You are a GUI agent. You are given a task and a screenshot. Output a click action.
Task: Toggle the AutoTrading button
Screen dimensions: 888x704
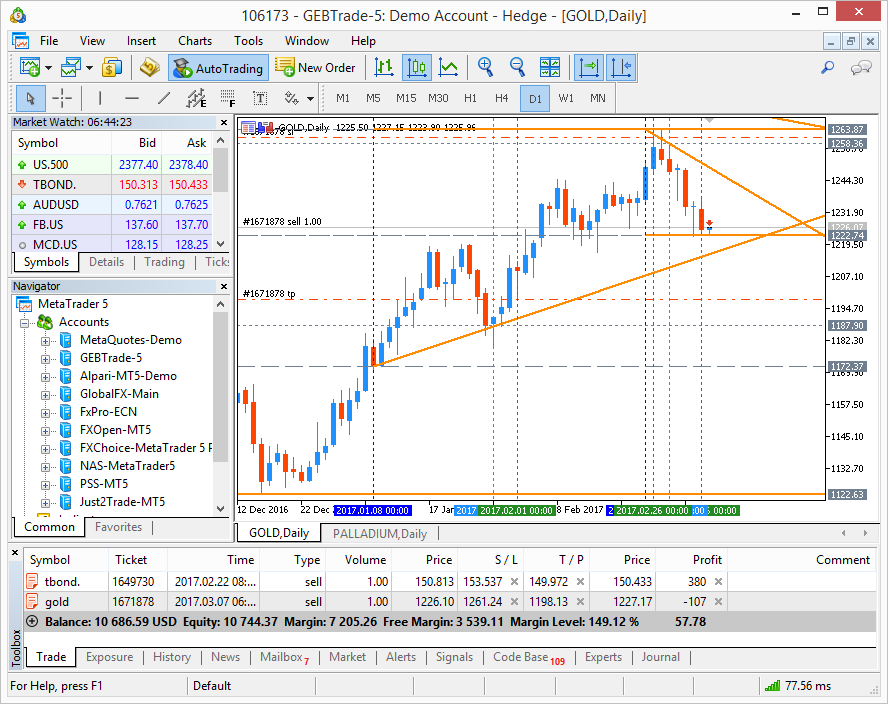(x=218, y=68)
